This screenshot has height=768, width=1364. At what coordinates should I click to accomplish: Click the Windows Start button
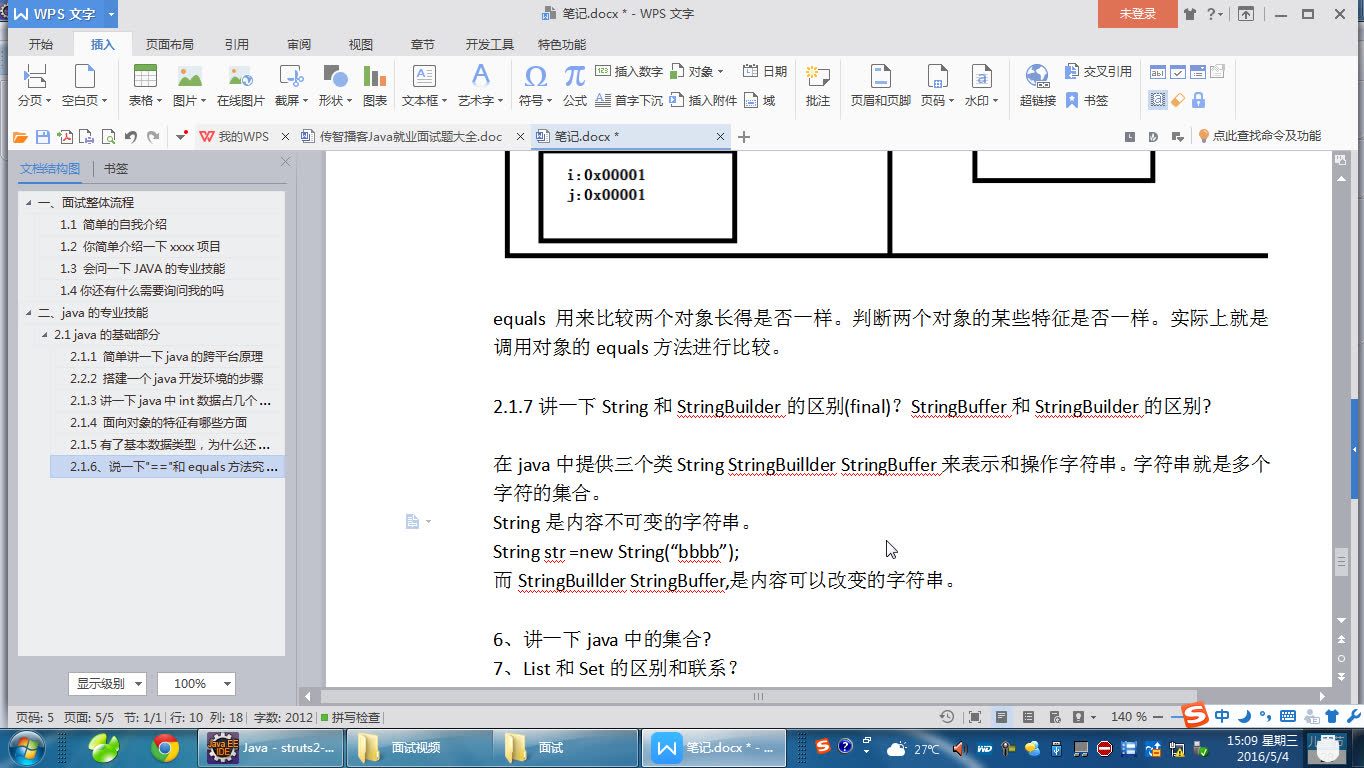click(26, 747)
